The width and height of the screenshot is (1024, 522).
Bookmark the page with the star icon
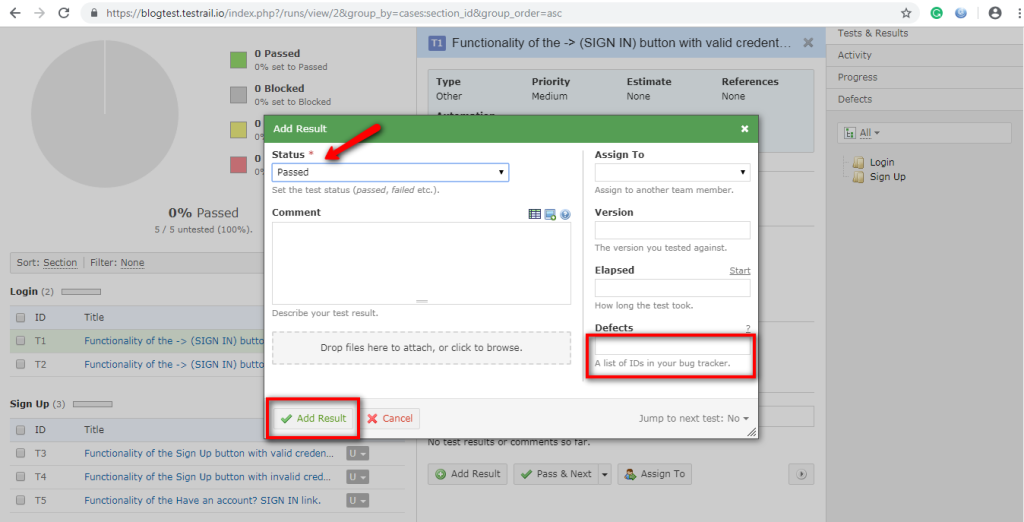[x=906, y=14]
